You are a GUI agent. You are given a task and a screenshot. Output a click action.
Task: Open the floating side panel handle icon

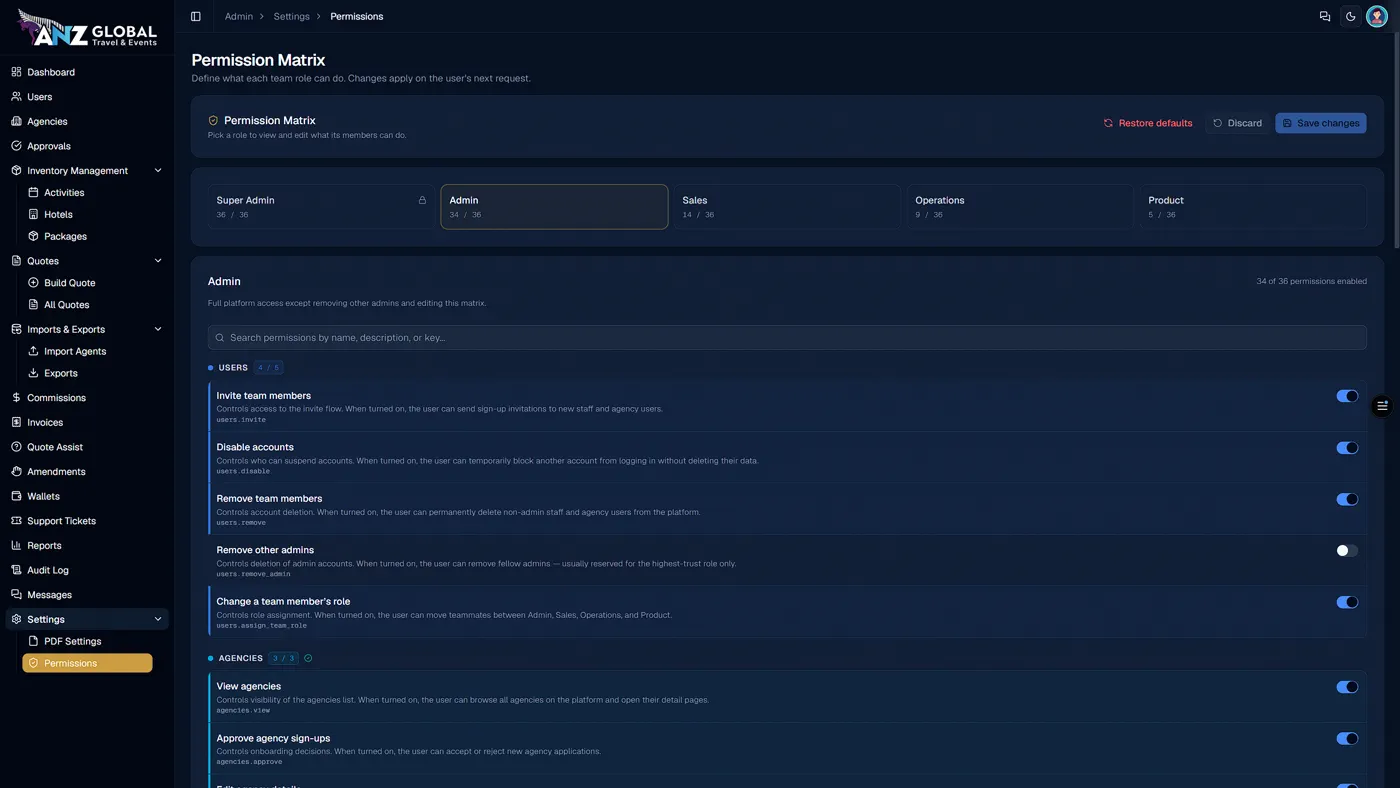1382,405
